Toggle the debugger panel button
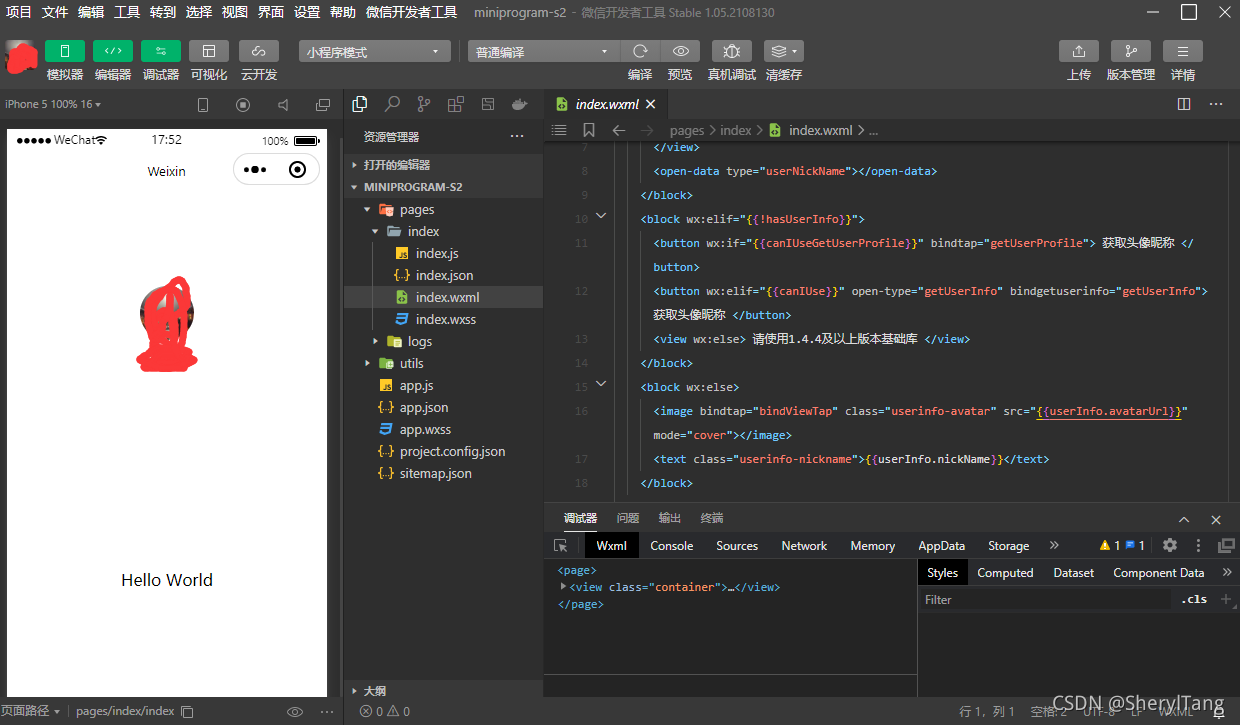The height and width of the screenshot is (725, 1240). click(x=161, y=51)
